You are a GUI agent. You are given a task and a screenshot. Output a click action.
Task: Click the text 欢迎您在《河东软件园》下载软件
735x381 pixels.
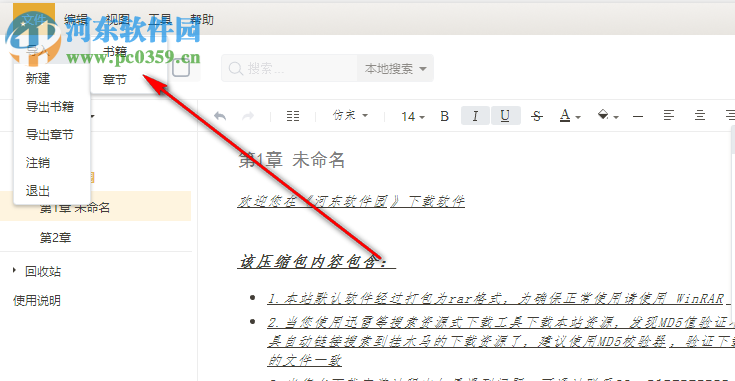[x=351, y=201]
